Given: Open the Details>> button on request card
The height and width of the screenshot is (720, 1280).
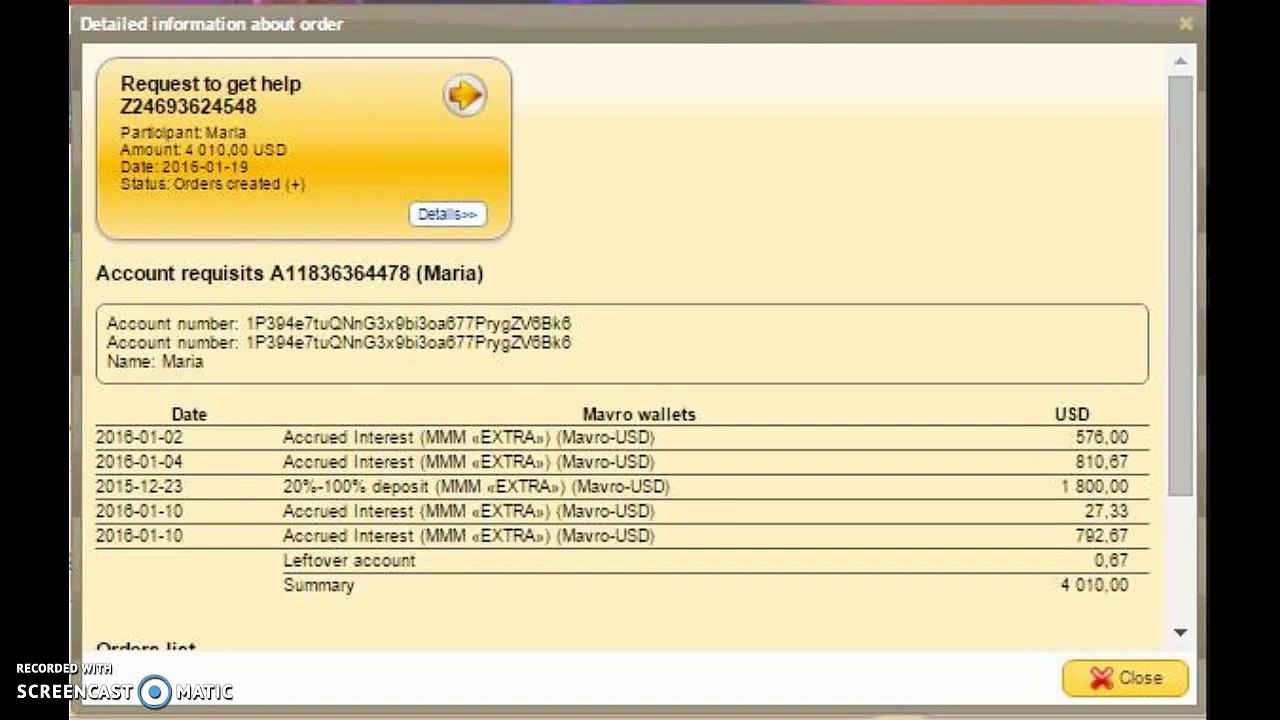Looking at the screenshot, I should point(447,214).
